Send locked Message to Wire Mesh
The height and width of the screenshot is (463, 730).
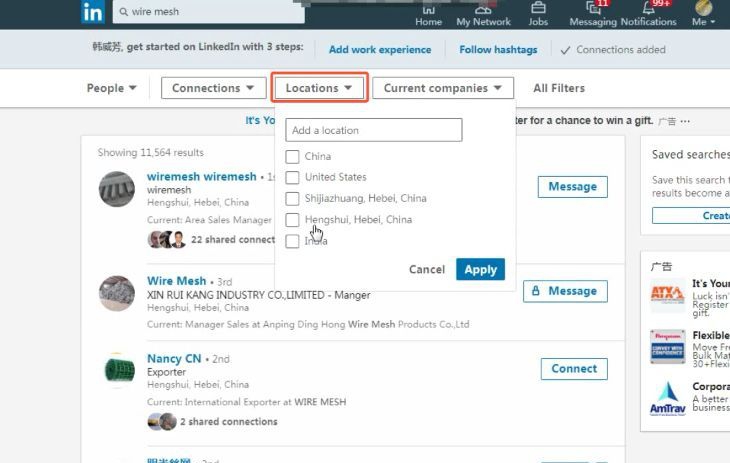click(565, 291)
